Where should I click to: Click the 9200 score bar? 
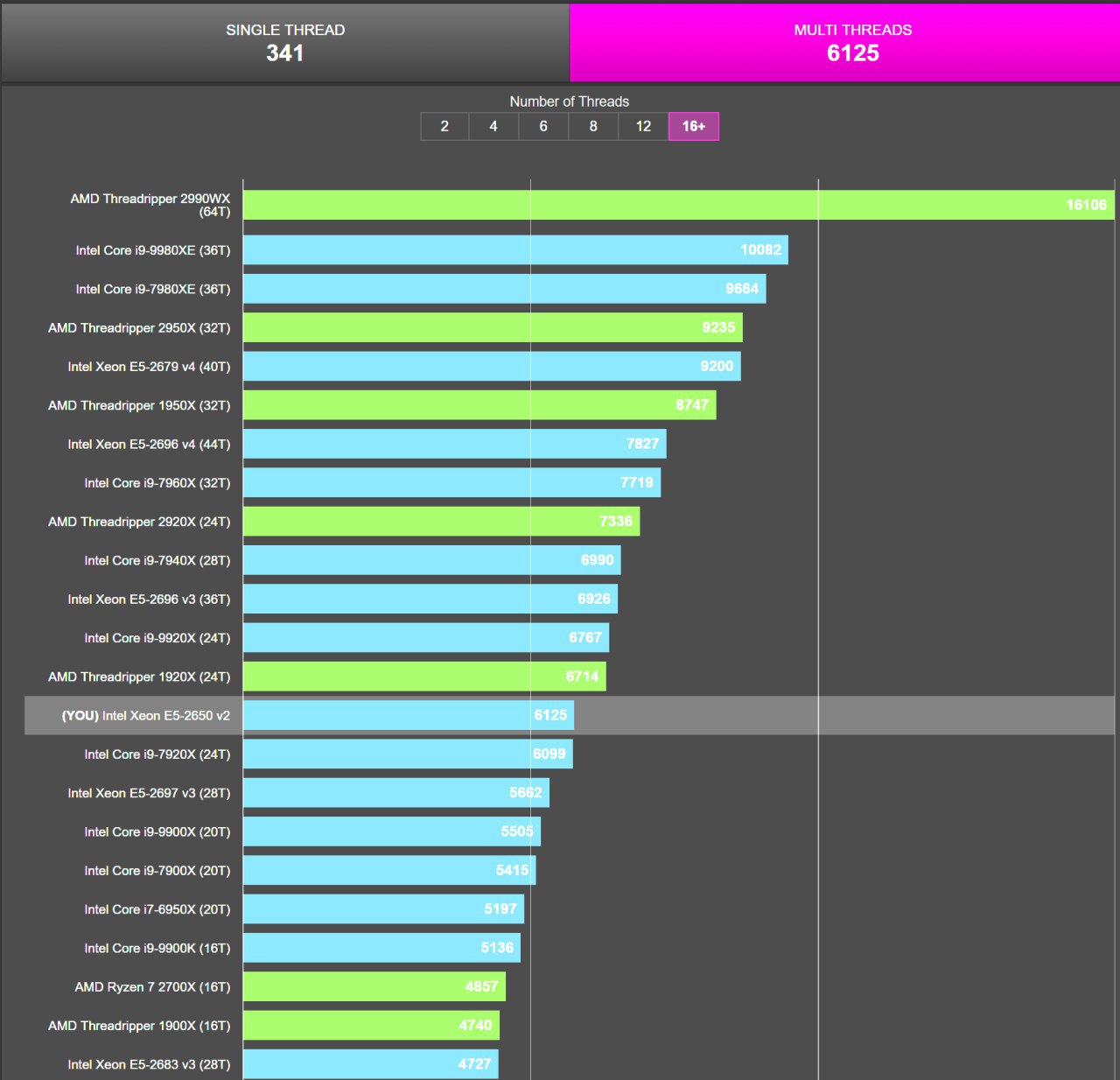492,366
